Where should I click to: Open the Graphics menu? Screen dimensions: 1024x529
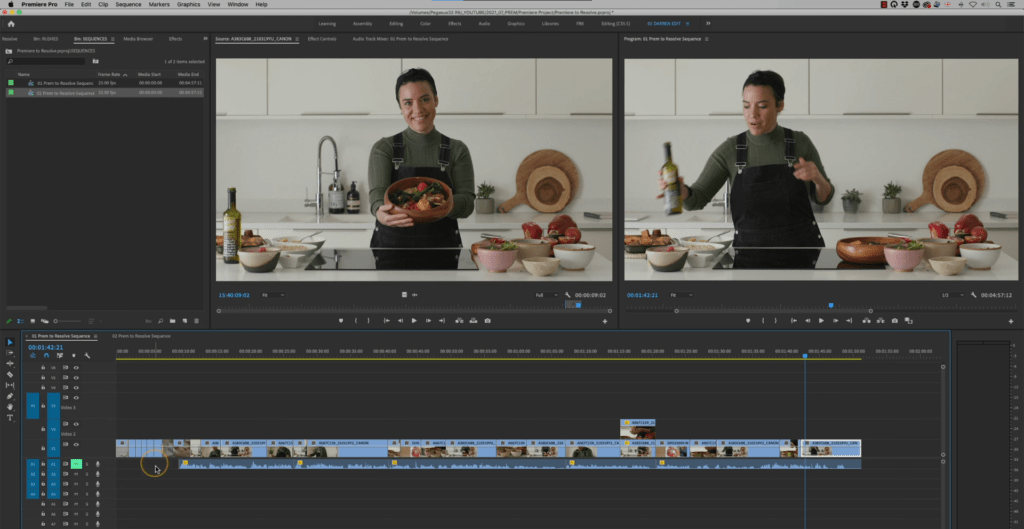tap(189, 4)
